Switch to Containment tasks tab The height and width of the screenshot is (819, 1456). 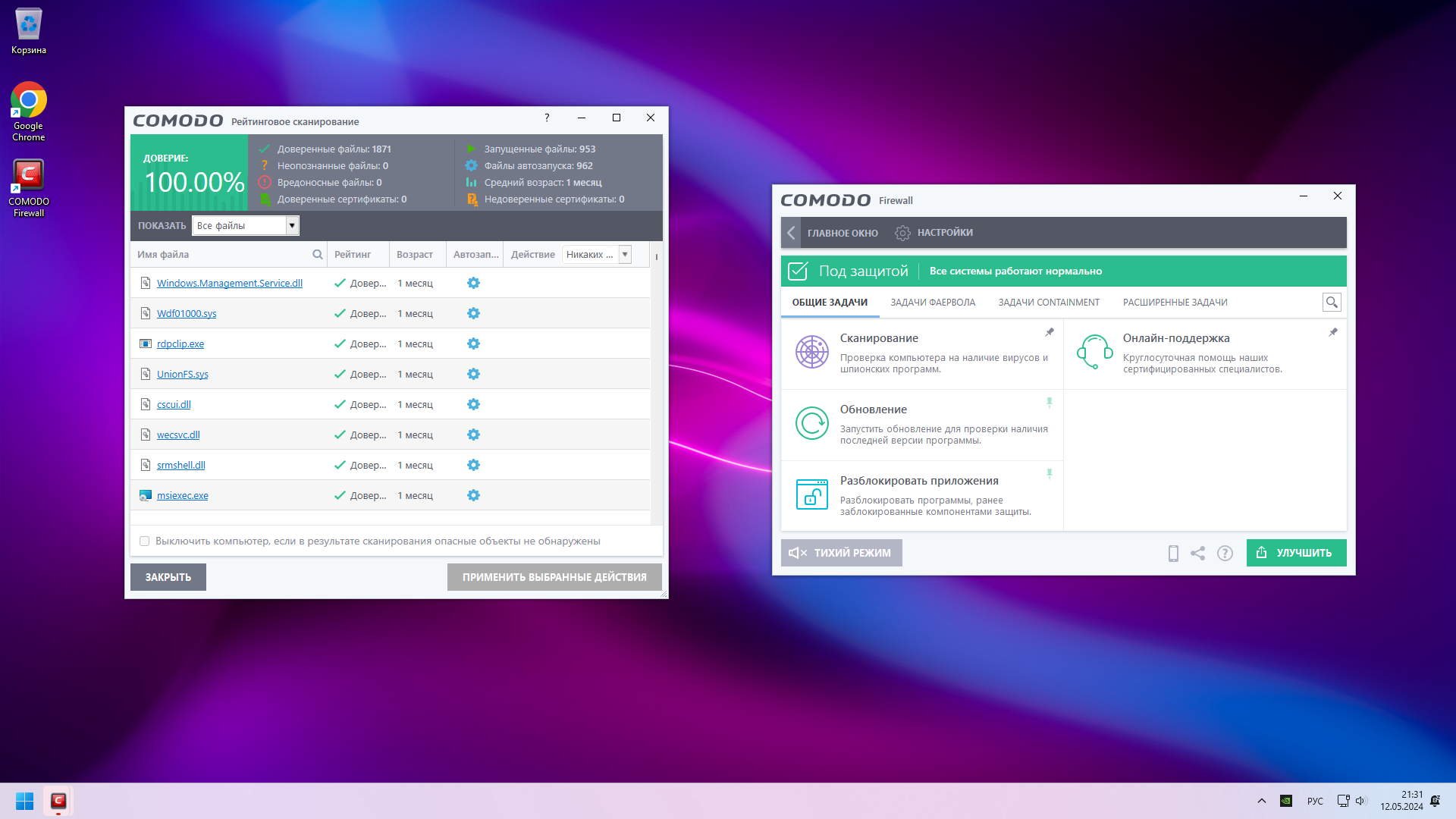(1048, 303)
